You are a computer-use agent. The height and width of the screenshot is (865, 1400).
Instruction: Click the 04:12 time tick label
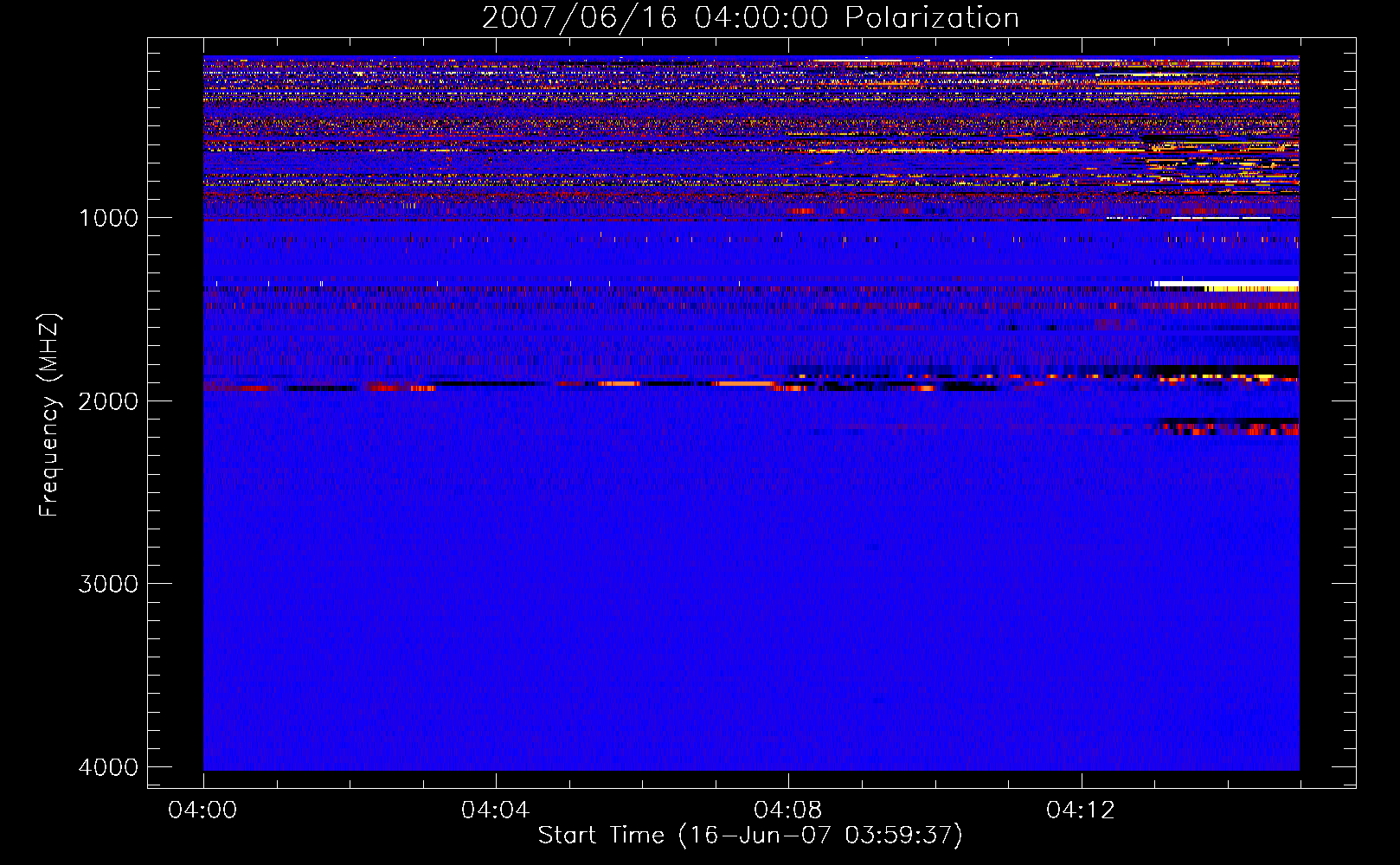point(1081,811)
